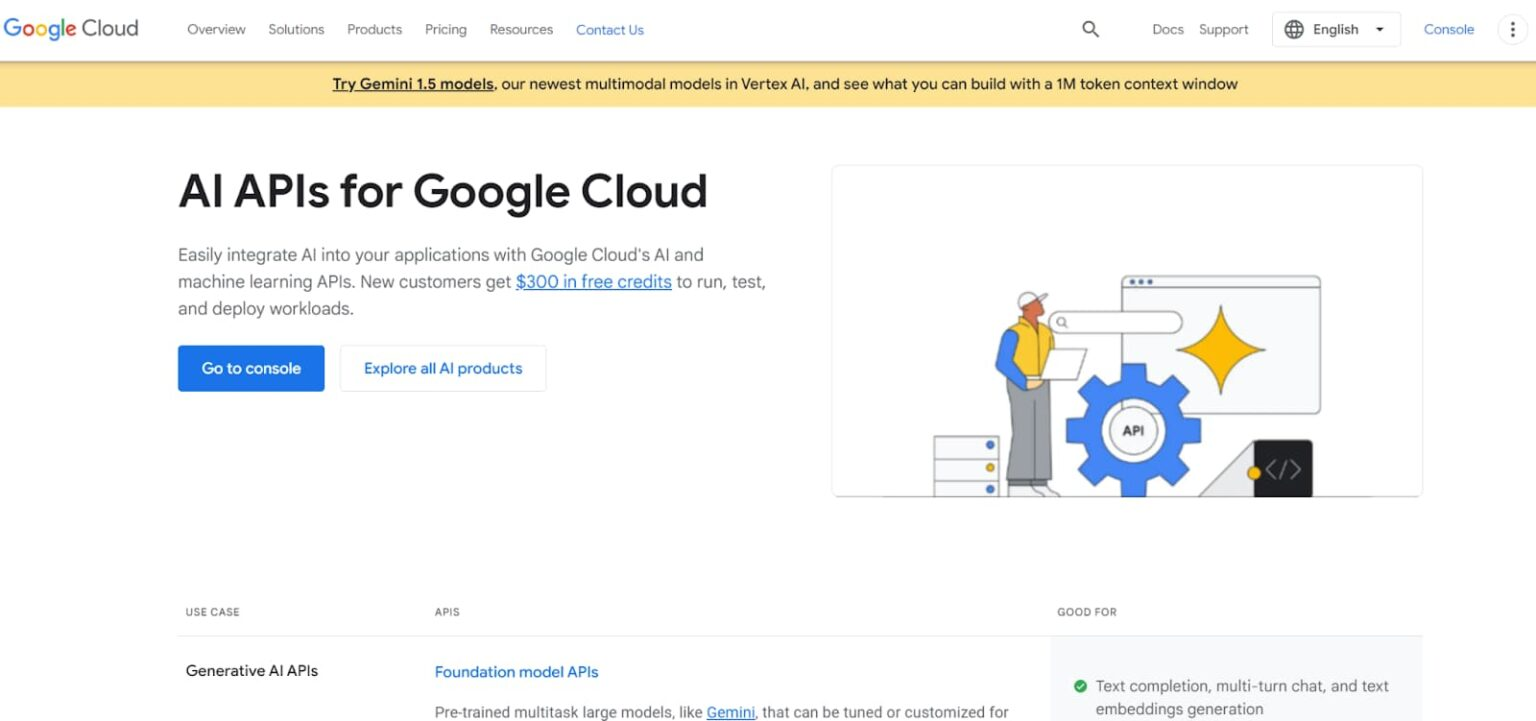Open the Solutions menu

pos(296,30)
